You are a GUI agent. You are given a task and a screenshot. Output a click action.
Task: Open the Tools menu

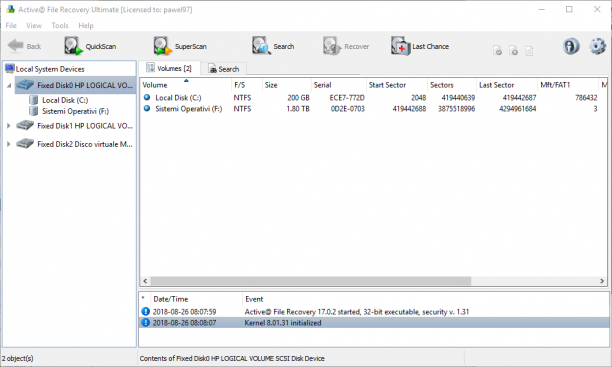coord(60,25)
